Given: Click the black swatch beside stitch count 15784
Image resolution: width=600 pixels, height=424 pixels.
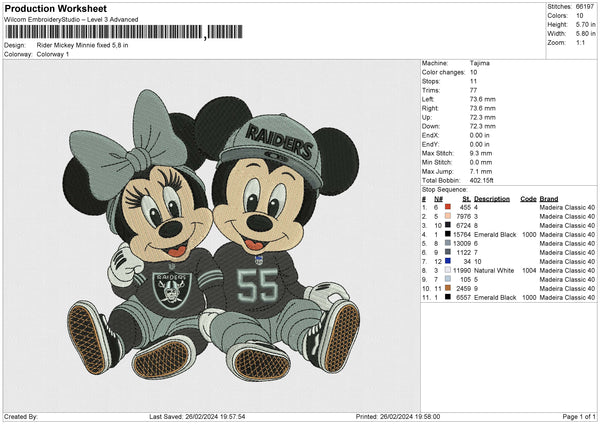Looking at the screenshot, I should click(448, 234).
